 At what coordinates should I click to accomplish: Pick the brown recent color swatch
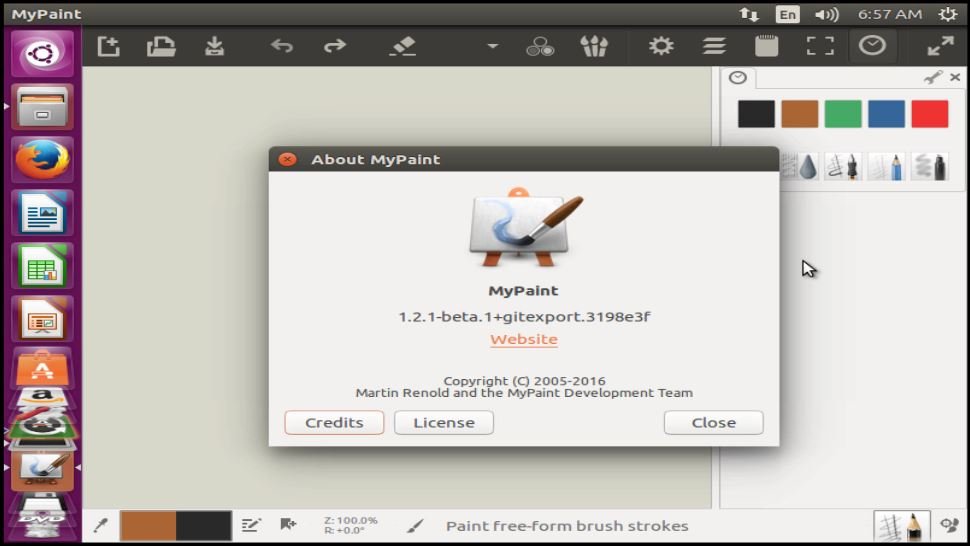click(x=799, y=114)
